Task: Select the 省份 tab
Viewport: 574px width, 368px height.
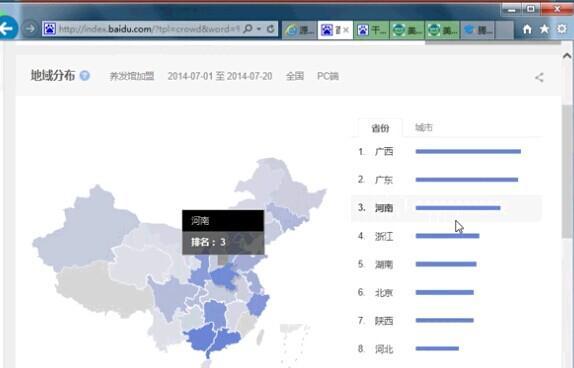Action: coord(380,128)
